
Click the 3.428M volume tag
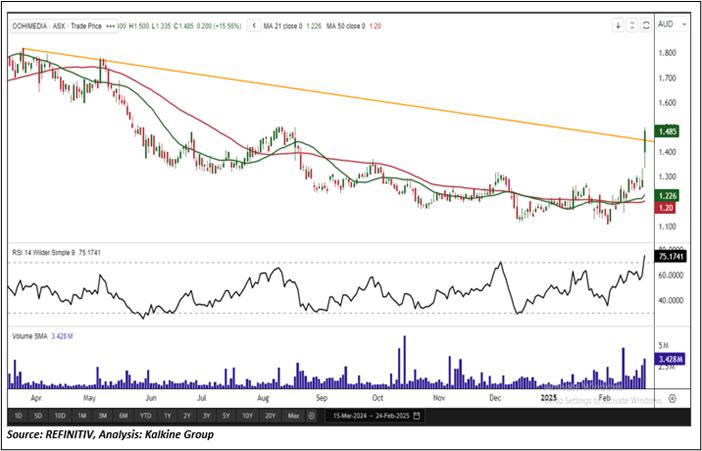coord(670,359)
